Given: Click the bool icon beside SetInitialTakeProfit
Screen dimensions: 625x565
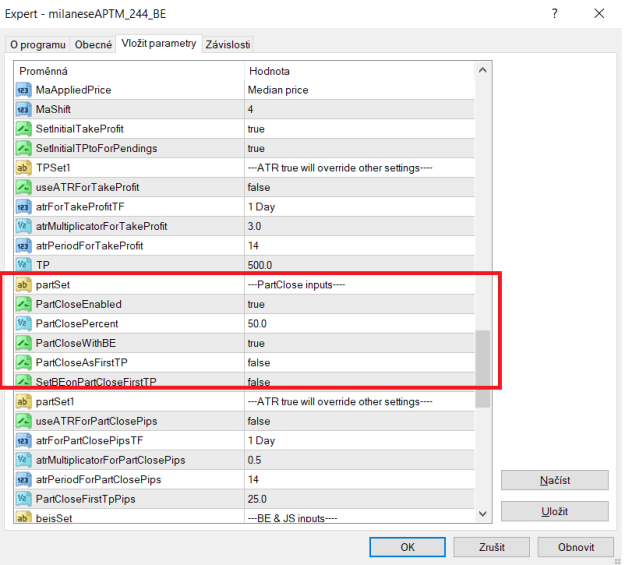Looking at the screenshot, I should click(23, 129).
